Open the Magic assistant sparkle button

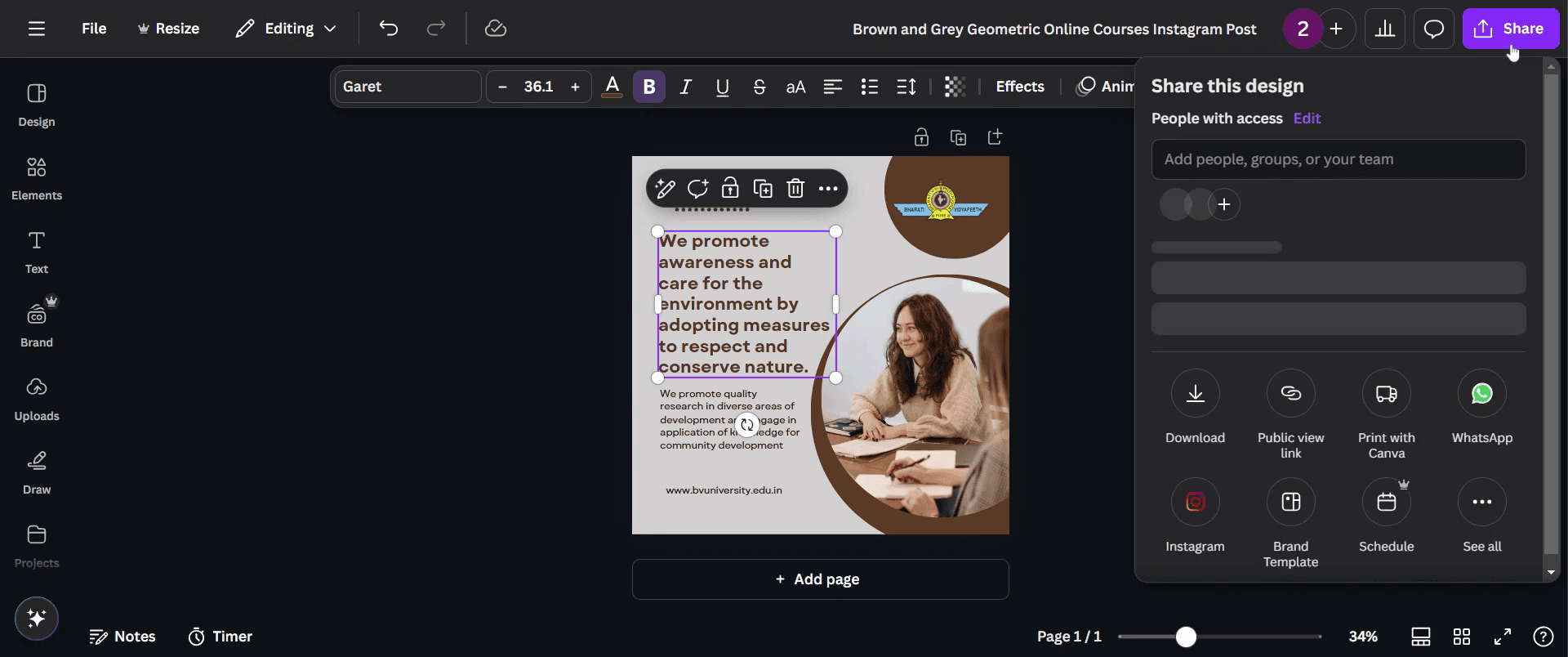coord(37,618)
